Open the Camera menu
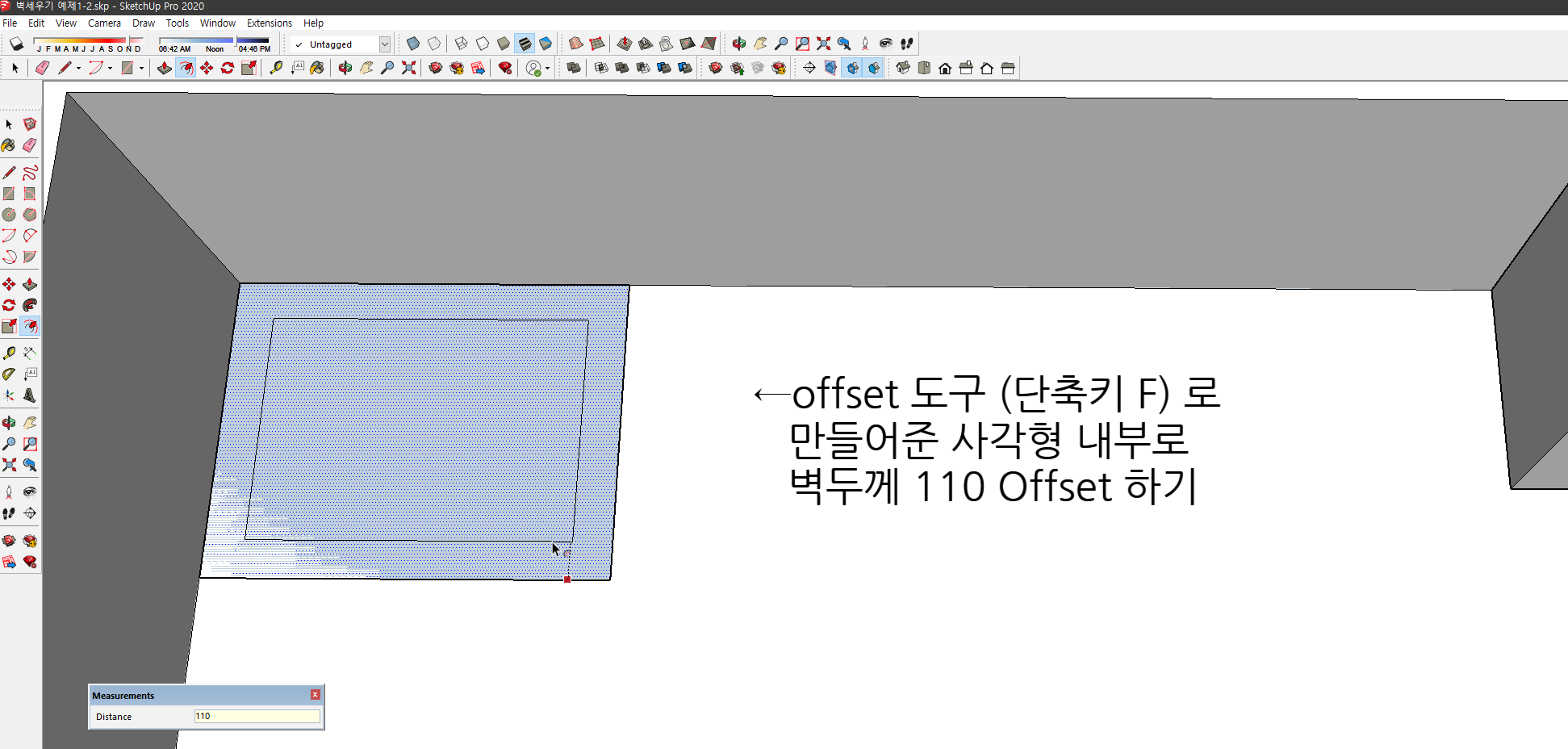Screen dimensions: 1568x749 [104, 23]
